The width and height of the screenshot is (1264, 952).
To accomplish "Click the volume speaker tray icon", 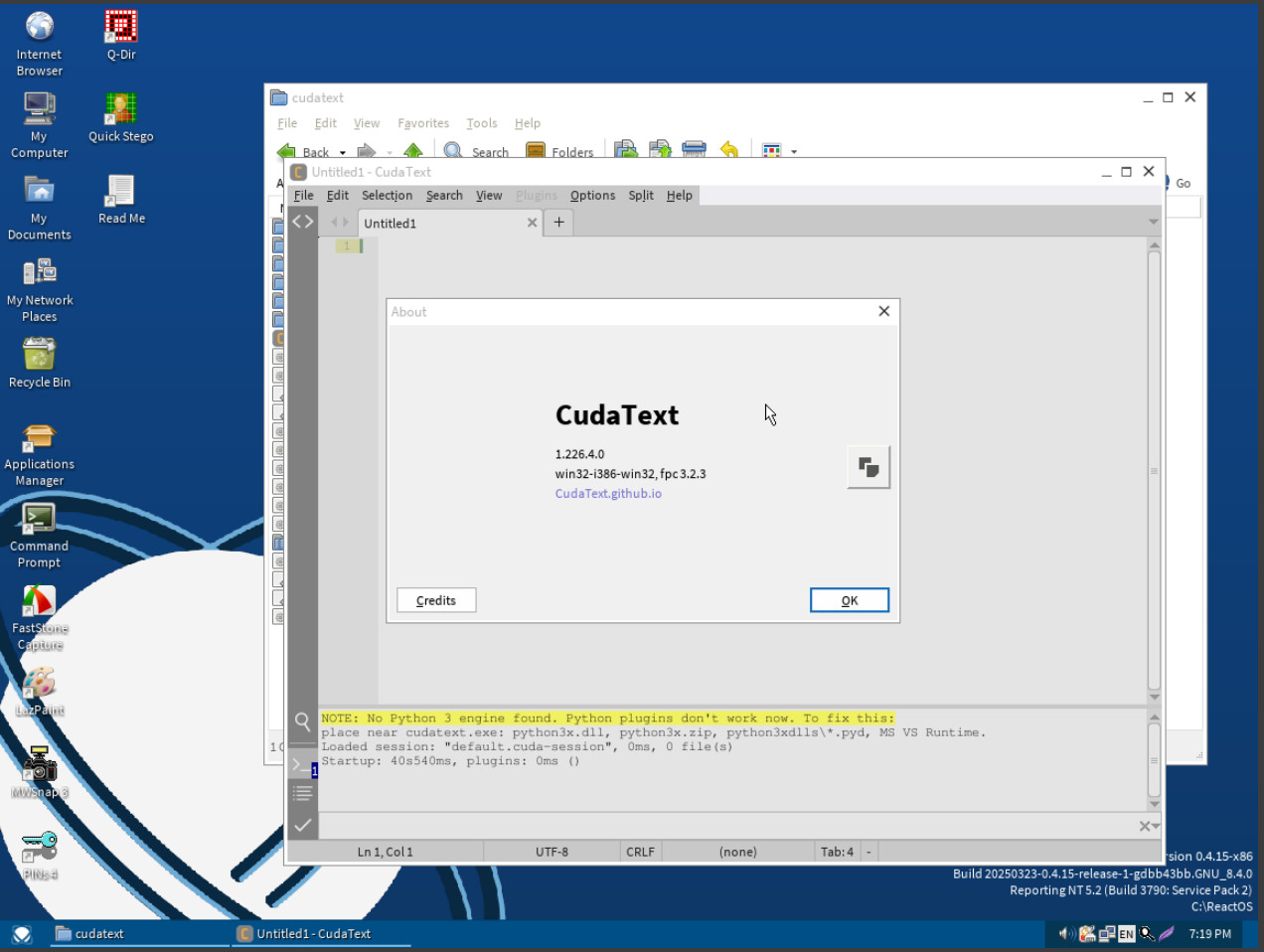I will 1065,934.
